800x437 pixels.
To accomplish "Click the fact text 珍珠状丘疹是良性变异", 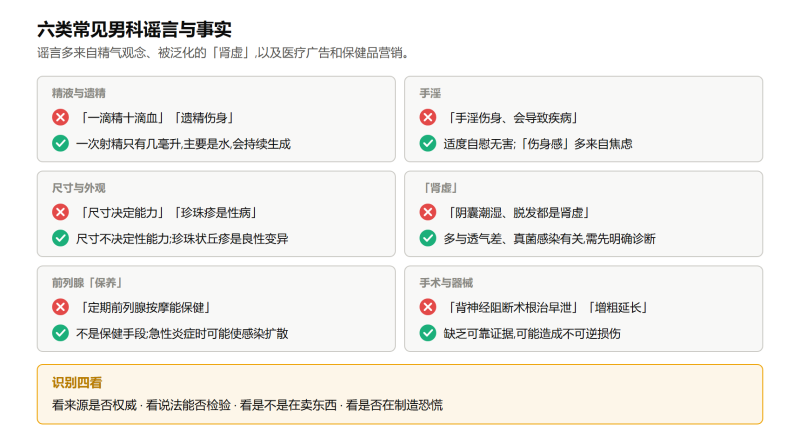I will pos(230,239).
